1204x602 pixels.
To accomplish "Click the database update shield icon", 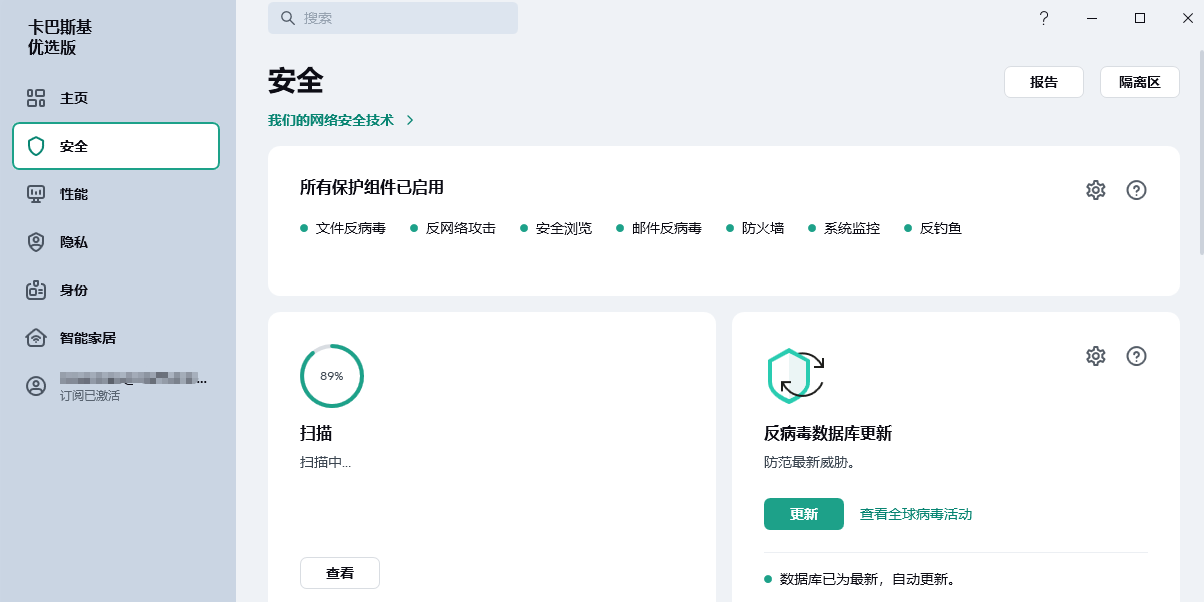I will [x=795, y=376].
